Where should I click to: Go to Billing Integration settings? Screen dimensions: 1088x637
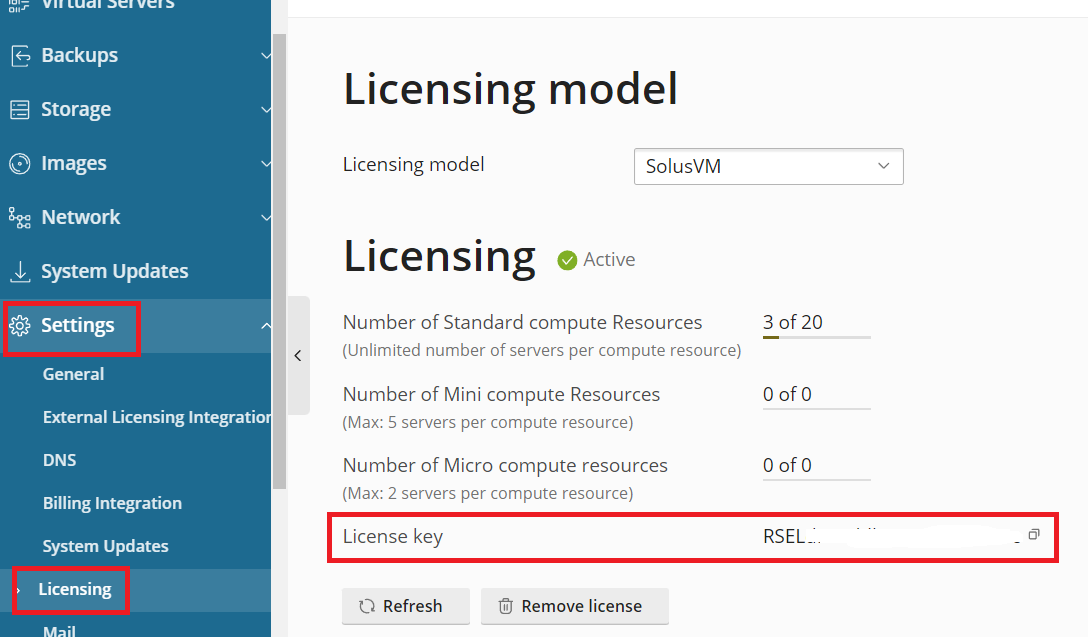pos(112,503)
